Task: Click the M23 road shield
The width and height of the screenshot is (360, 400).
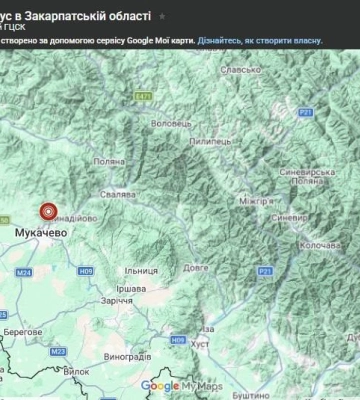Action: coord(59,351)
